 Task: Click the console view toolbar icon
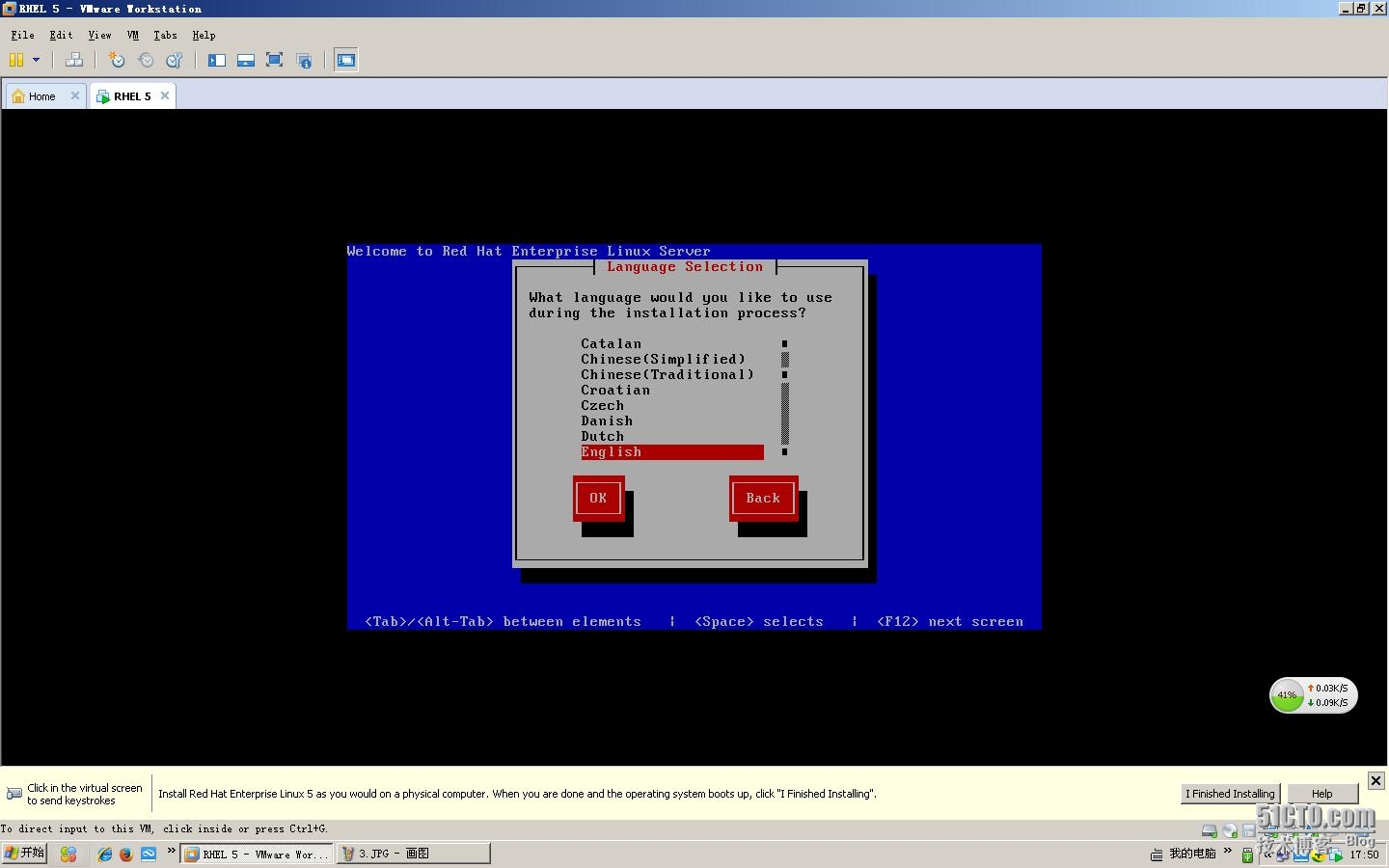(x=346, y=60)
